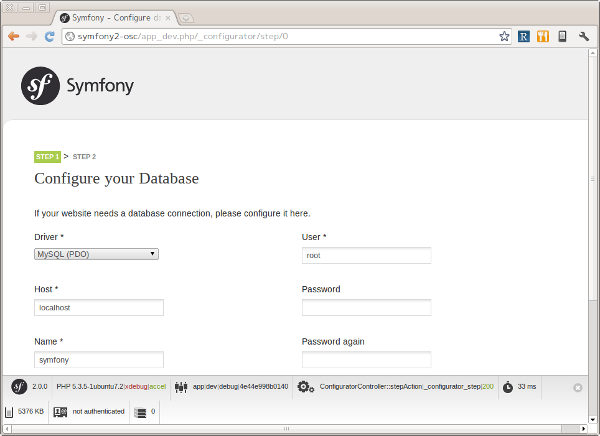
Task: Close the web debug toolbar
Action: tap(578, 388)
